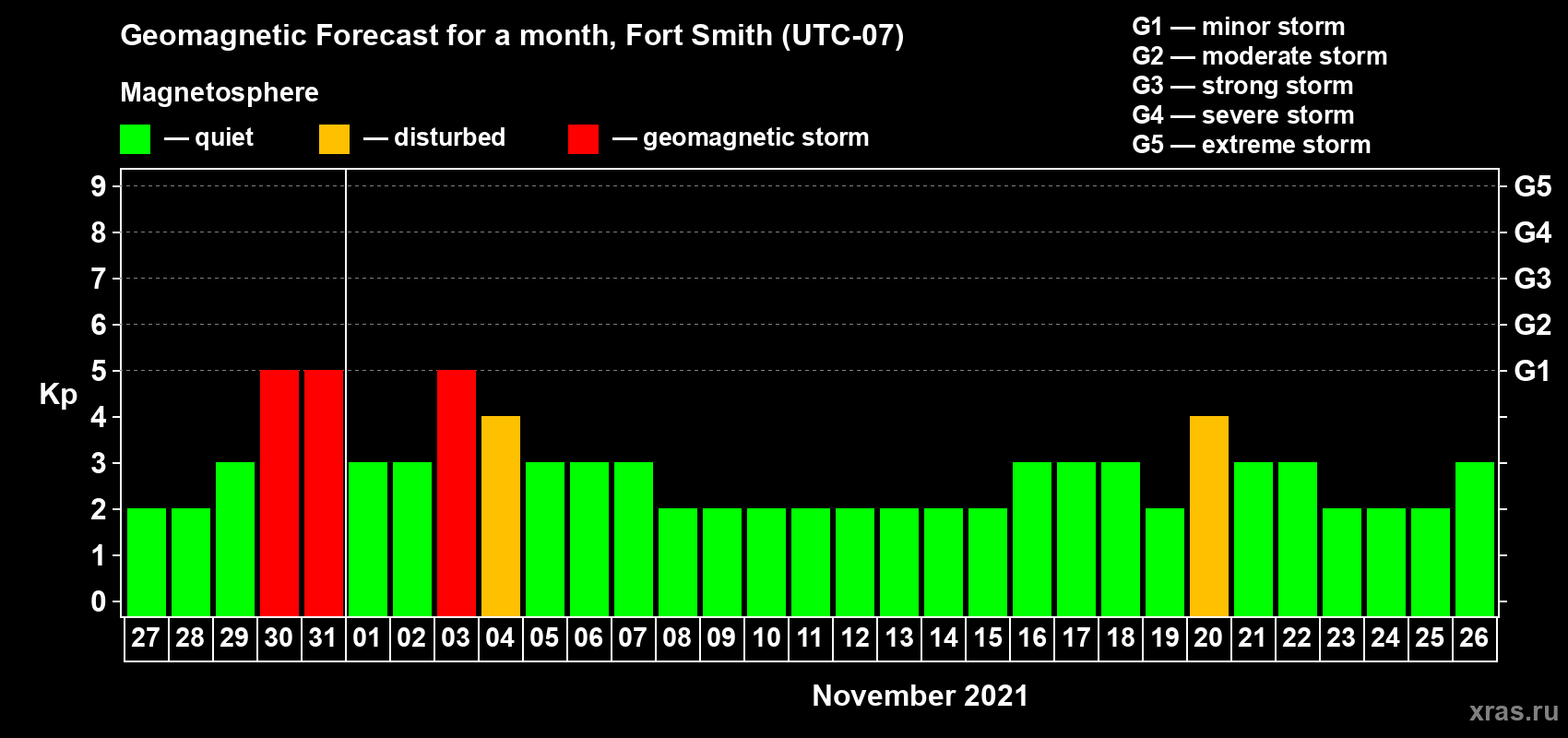Click the date label 25

pyautogui.click(x=1430, y=637)
